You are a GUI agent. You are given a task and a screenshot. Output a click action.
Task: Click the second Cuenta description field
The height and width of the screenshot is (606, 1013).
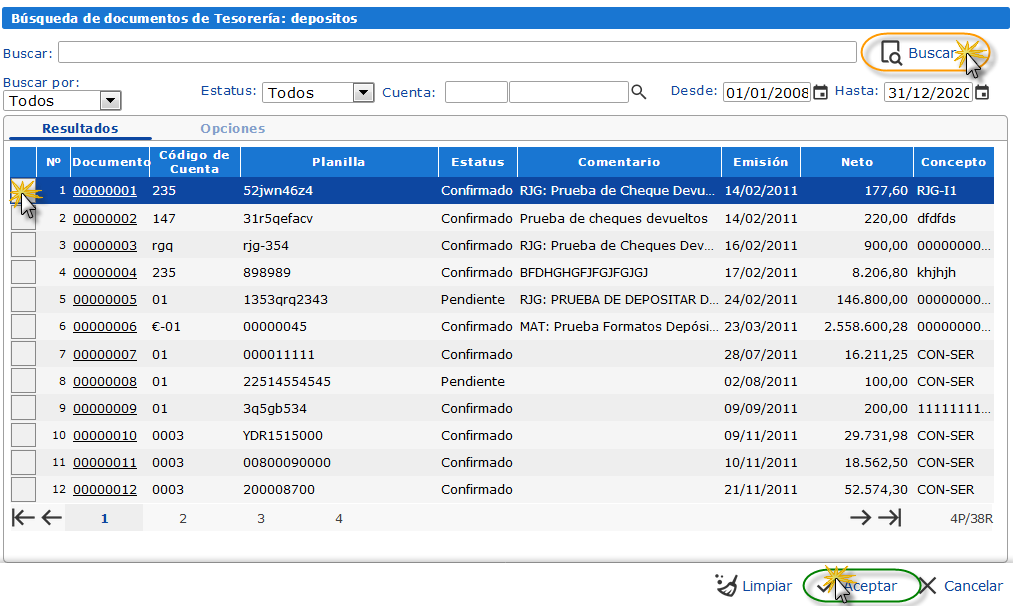point(569,92)
